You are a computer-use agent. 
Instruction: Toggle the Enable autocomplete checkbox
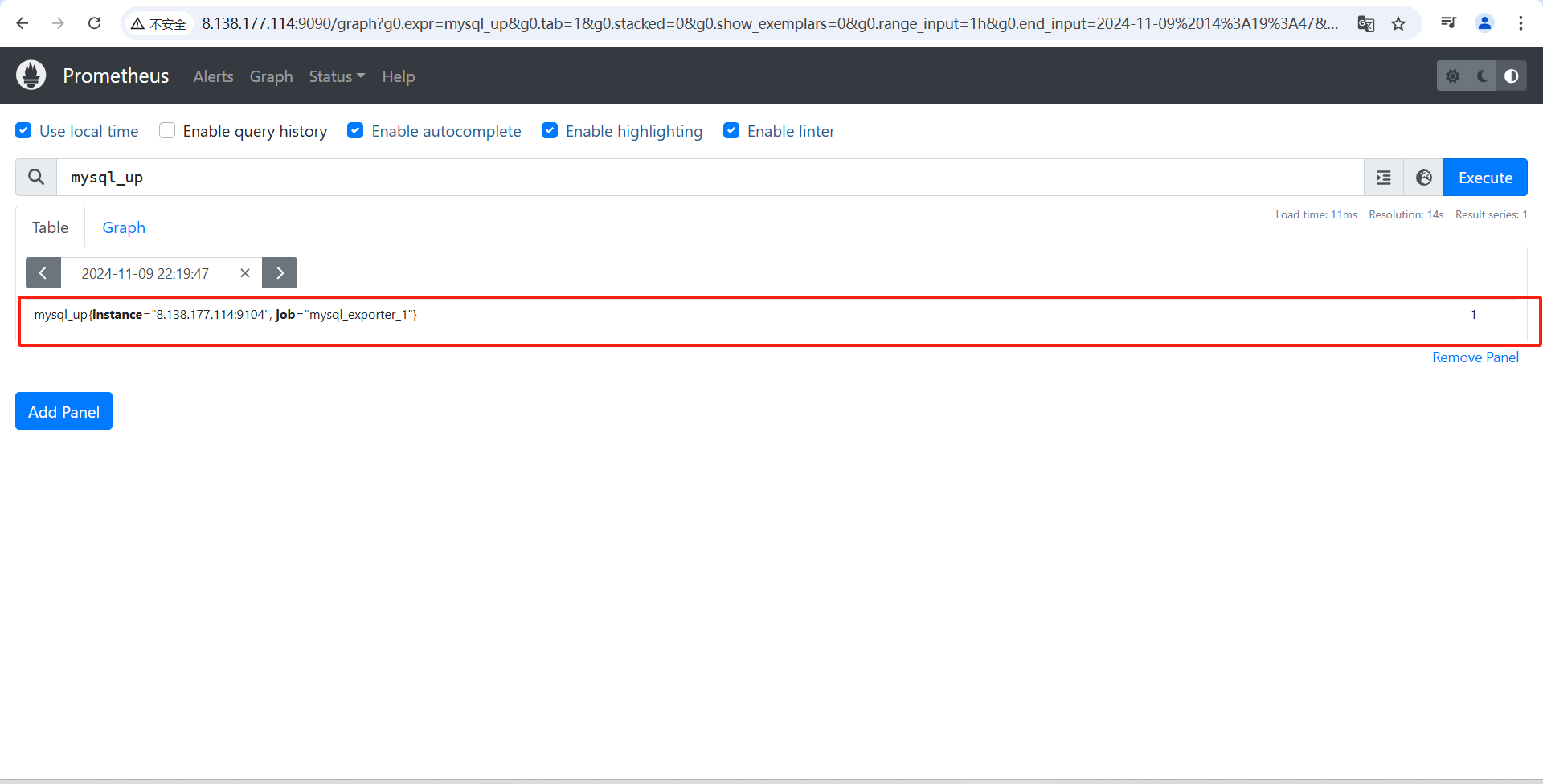coord(355,131)
